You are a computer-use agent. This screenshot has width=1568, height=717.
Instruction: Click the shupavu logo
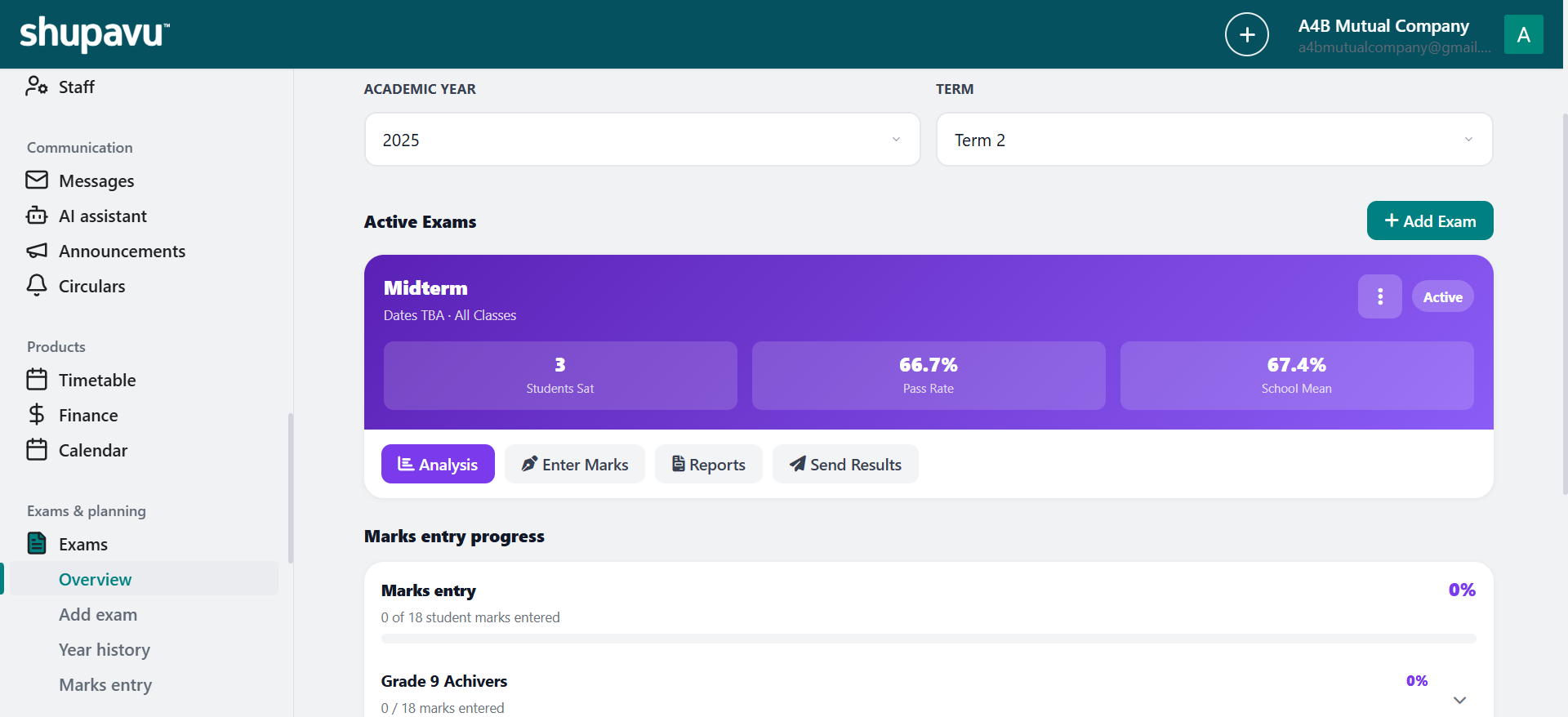click(x=95, y=34)
